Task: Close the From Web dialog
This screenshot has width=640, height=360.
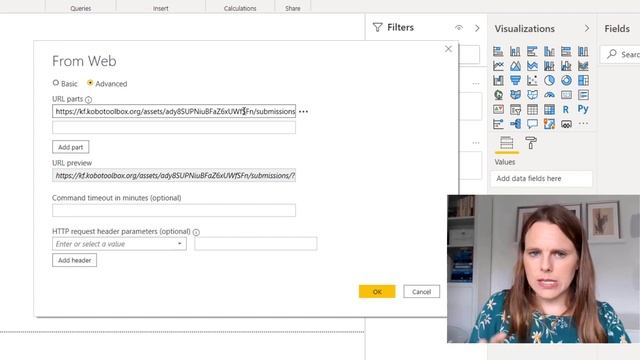Action: 448,49
